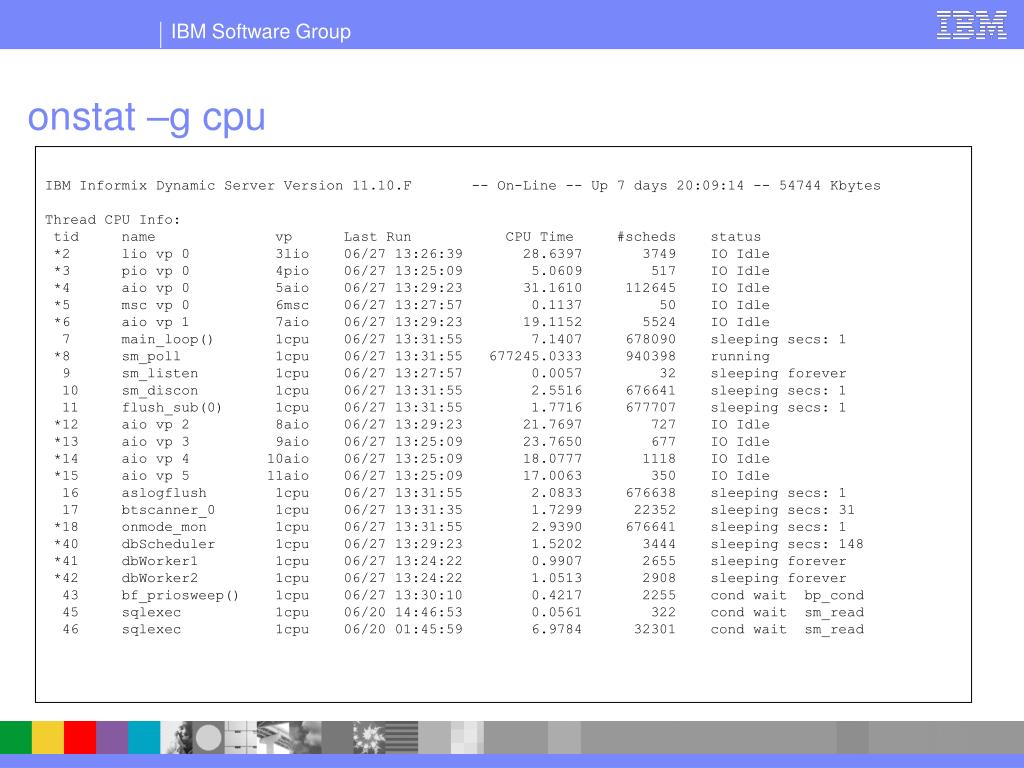Click #scheds value 940398
This screenshot has width=1024, height=768.
tap(650, 356)
